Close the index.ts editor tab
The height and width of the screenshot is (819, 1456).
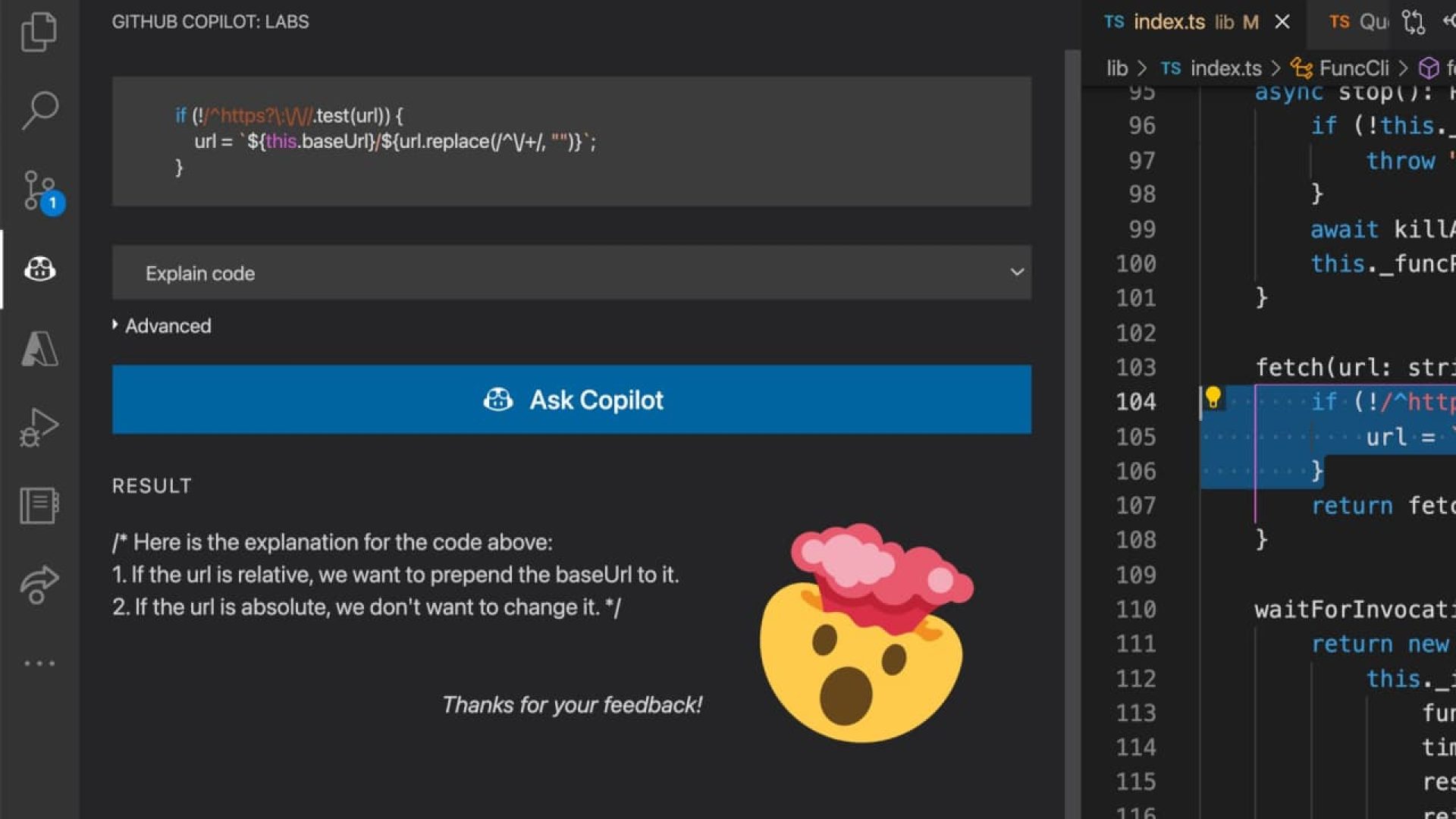1282,22
